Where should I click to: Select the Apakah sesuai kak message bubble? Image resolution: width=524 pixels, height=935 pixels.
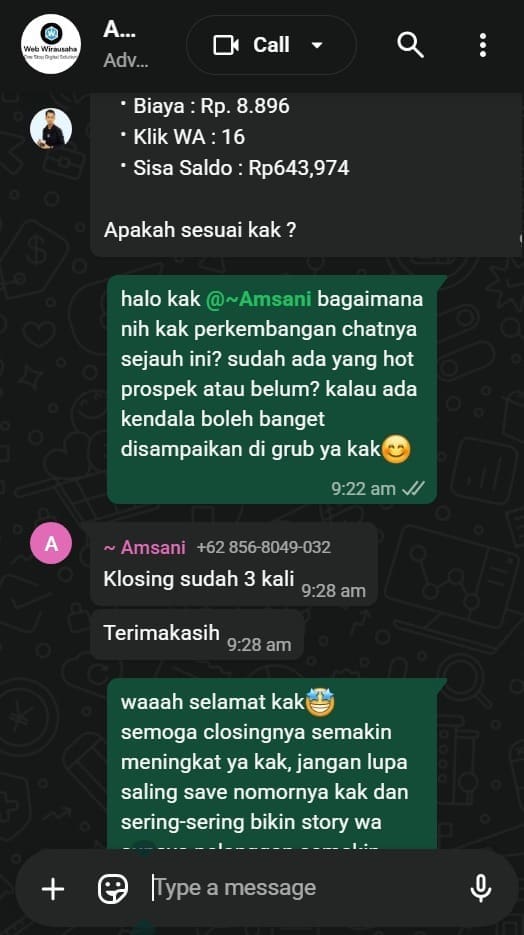(306, 175)
